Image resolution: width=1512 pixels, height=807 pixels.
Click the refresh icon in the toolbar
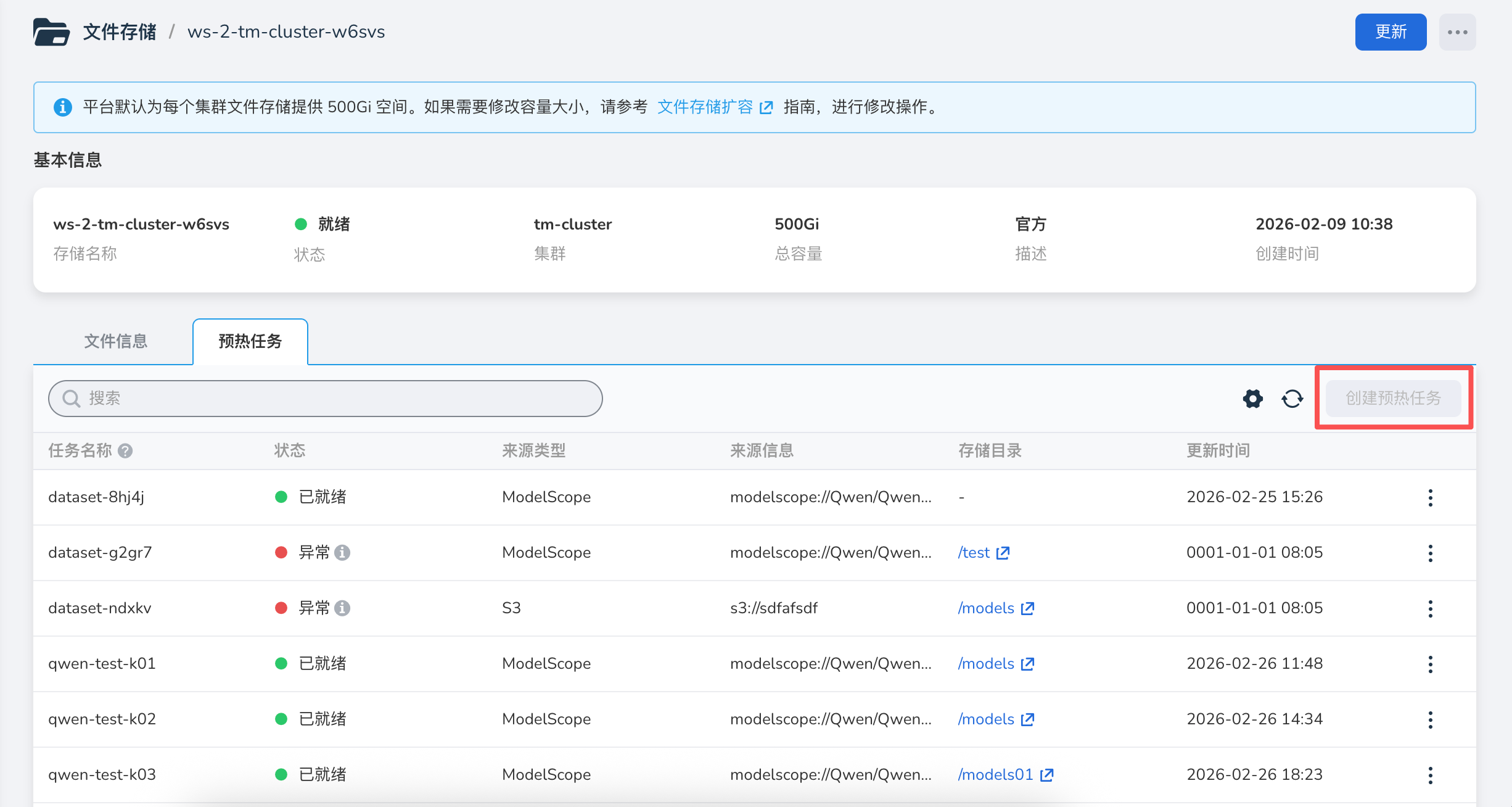pyautogui.click(x=1292, y=399)
